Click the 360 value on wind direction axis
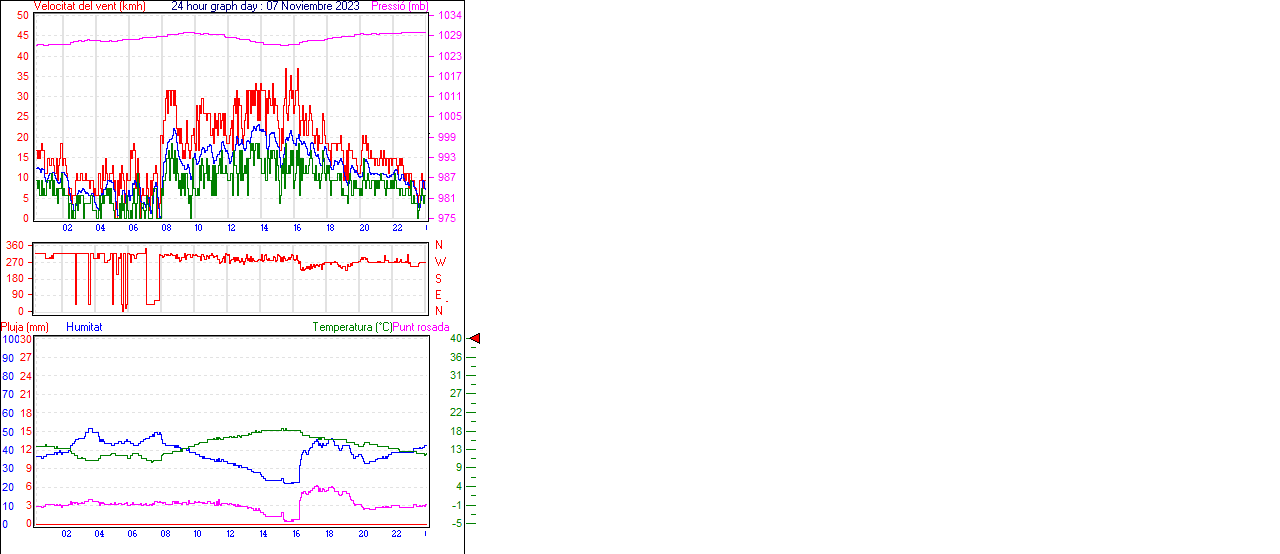 pos(15,245)
